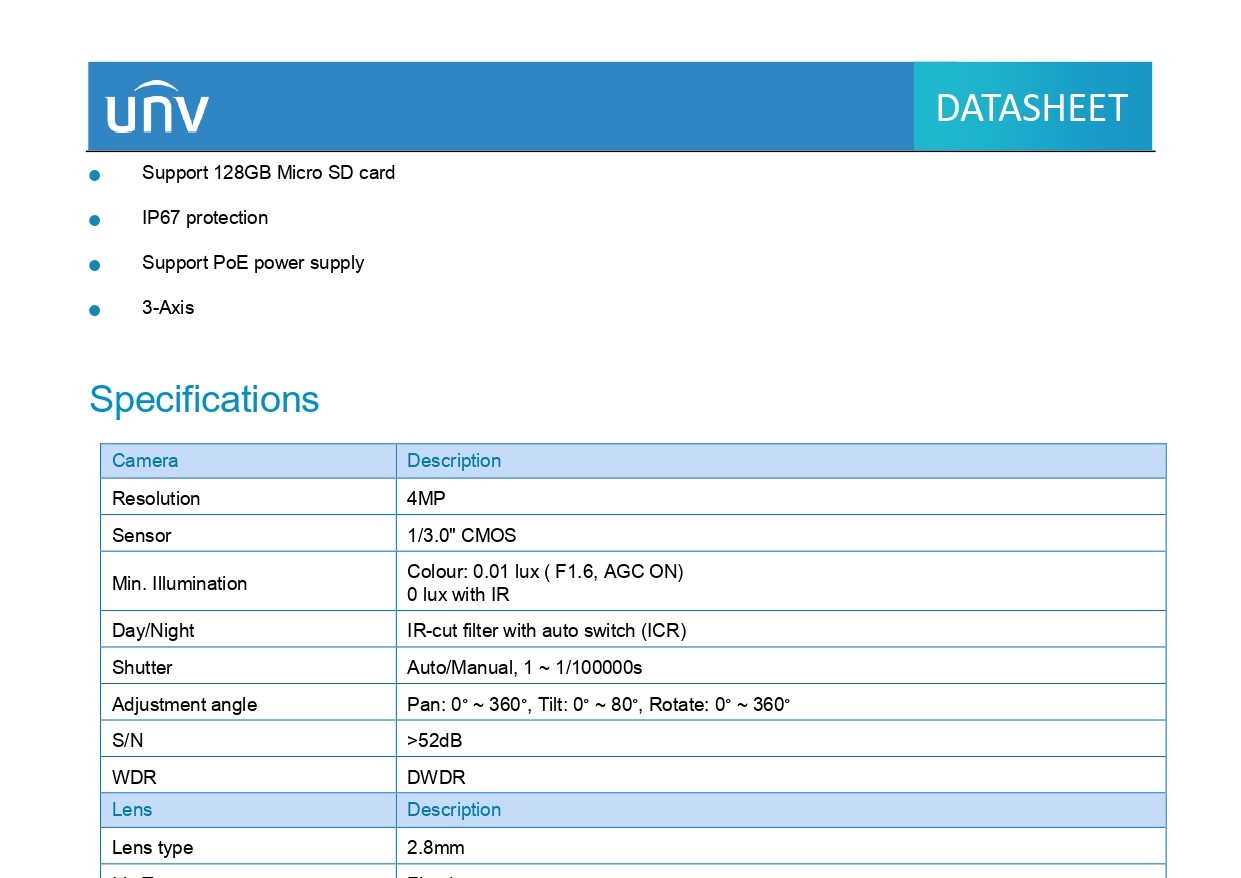Select 'IR-cut filter with auto switch (ICR)'
This screenshot has width=1241, height=878.
tap(546, 630)
